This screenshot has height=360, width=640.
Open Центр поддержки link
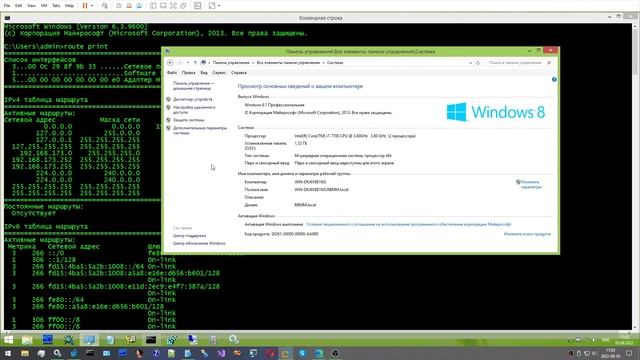(x=189, y=236)
